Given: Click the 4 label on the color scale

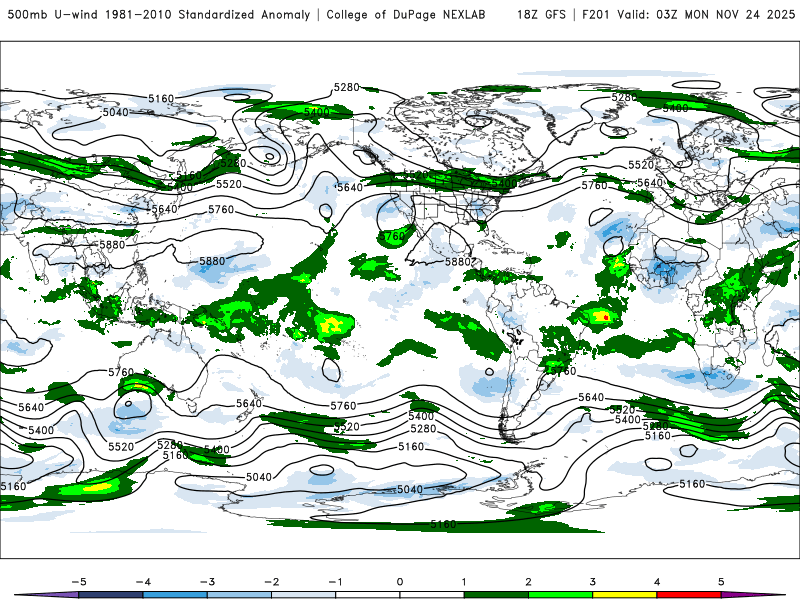Looking at the screenshot, I should pos(657,582).
